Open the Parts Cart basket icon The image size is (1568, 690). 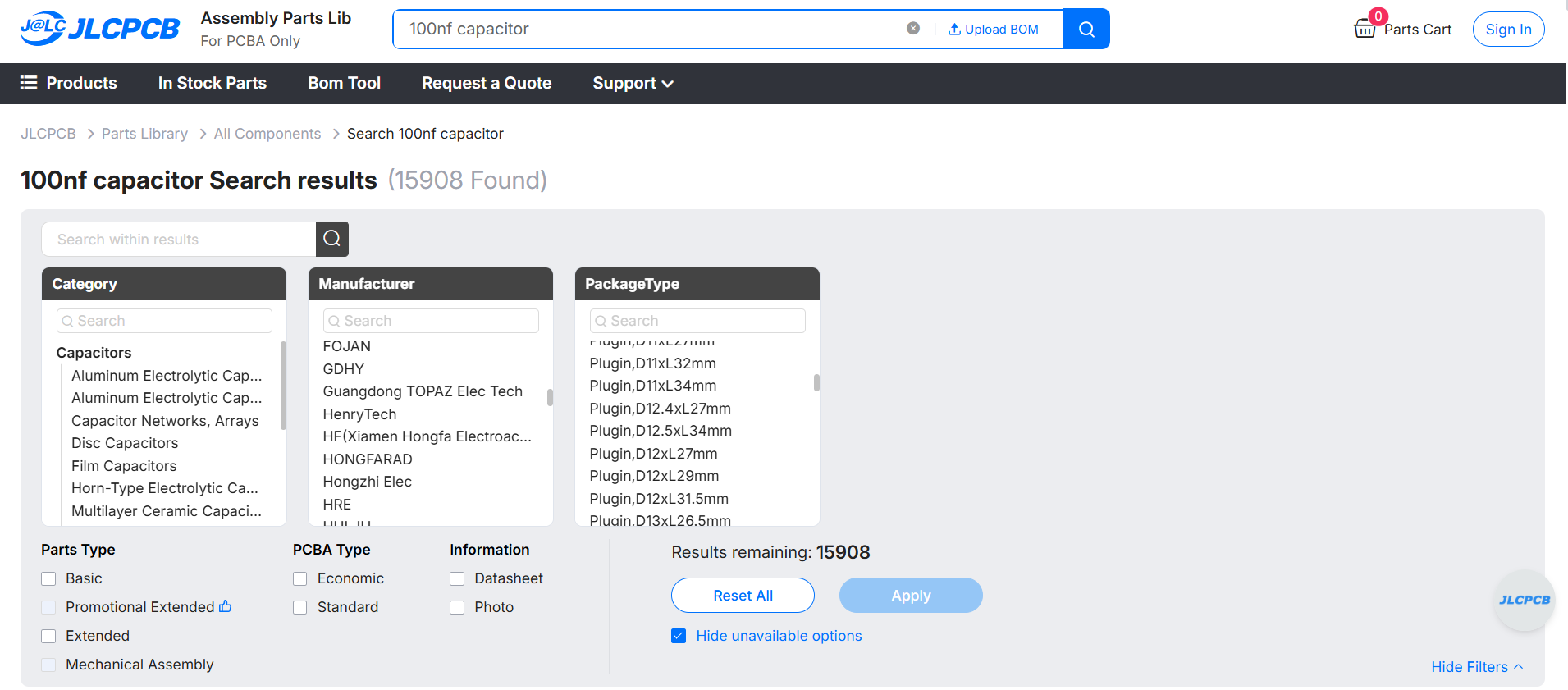(x=1365, y=29)
